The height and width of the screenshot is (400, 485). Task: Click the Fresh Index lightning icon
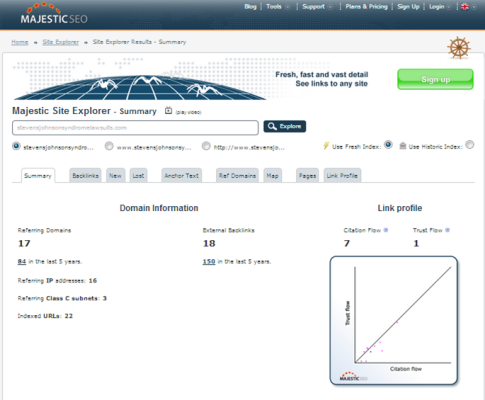click(x=326, y=146)
